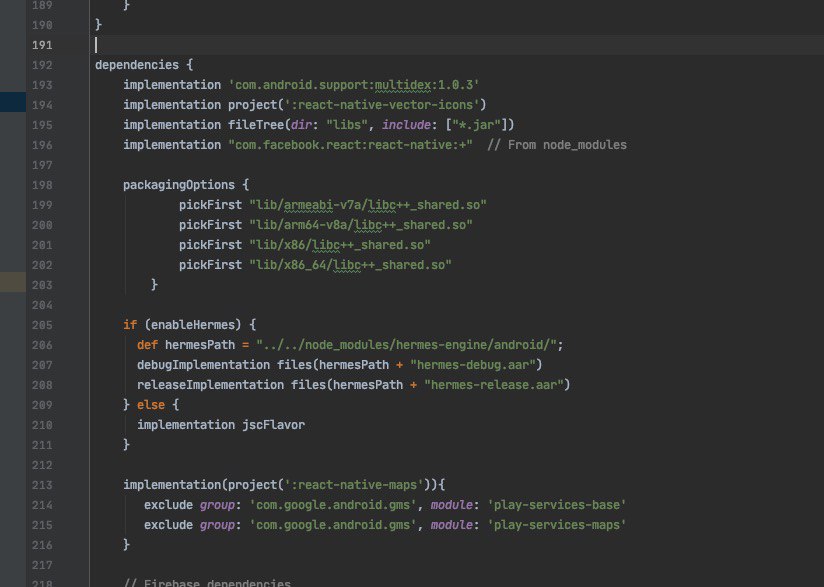Screen dimensions: 824x587
Task: Click the 'debugImplementation' keyword
Action: (x=203, y=365)
